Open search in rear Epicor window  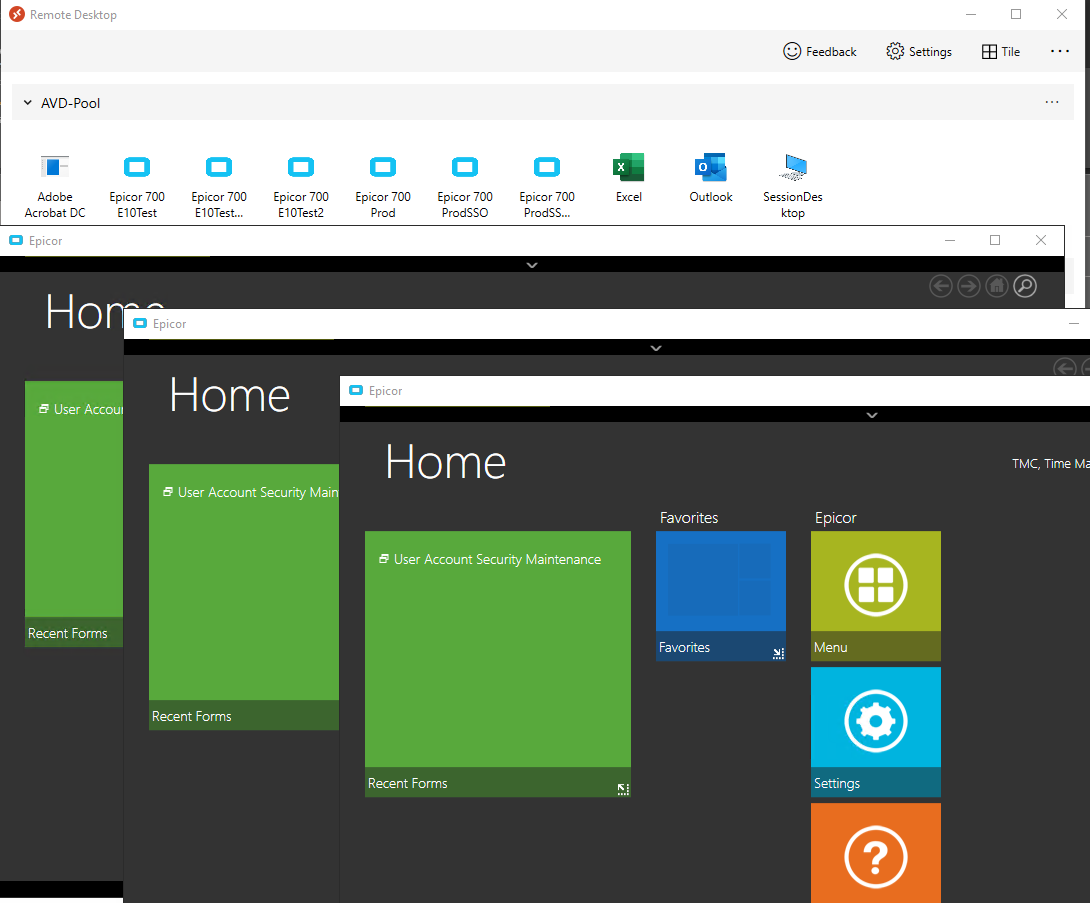tap(1025, 286)
